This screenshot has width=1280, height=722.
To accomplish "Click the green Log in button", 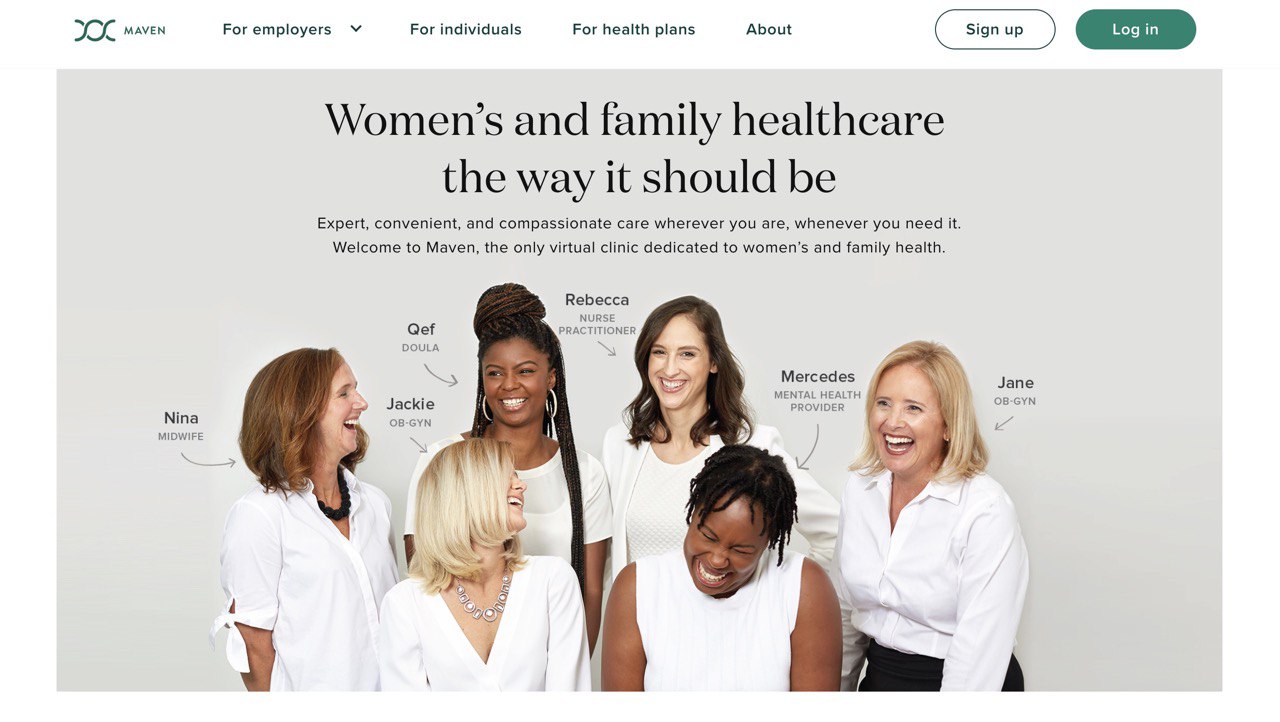I will click(1136, 29).
